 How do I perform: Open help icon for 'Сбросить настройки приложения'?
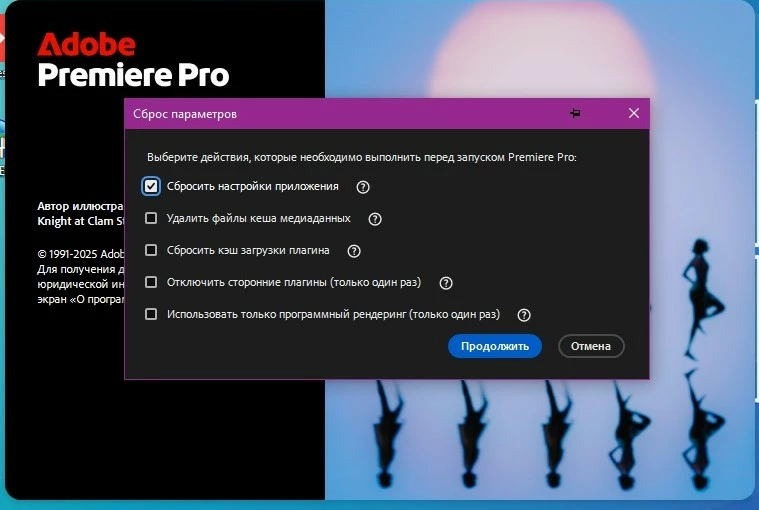363,187
